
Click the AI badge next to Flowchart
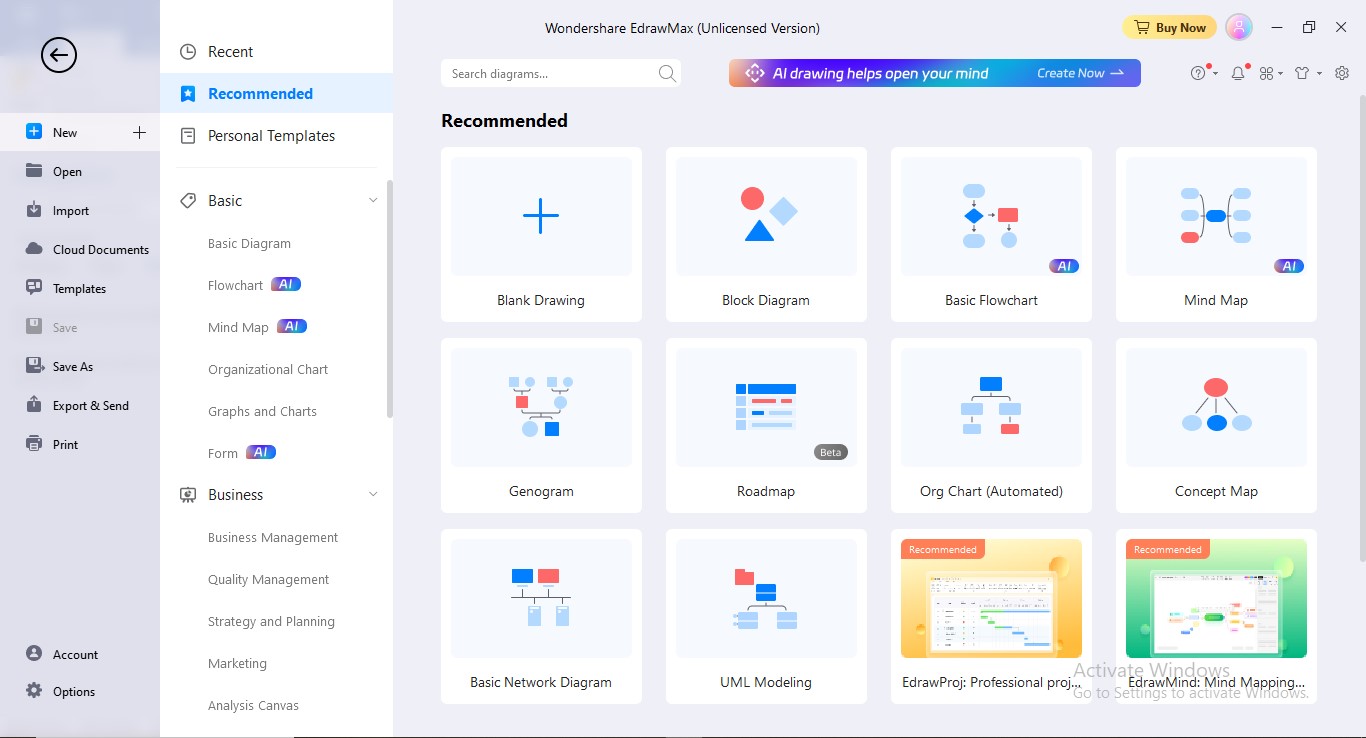286,284
